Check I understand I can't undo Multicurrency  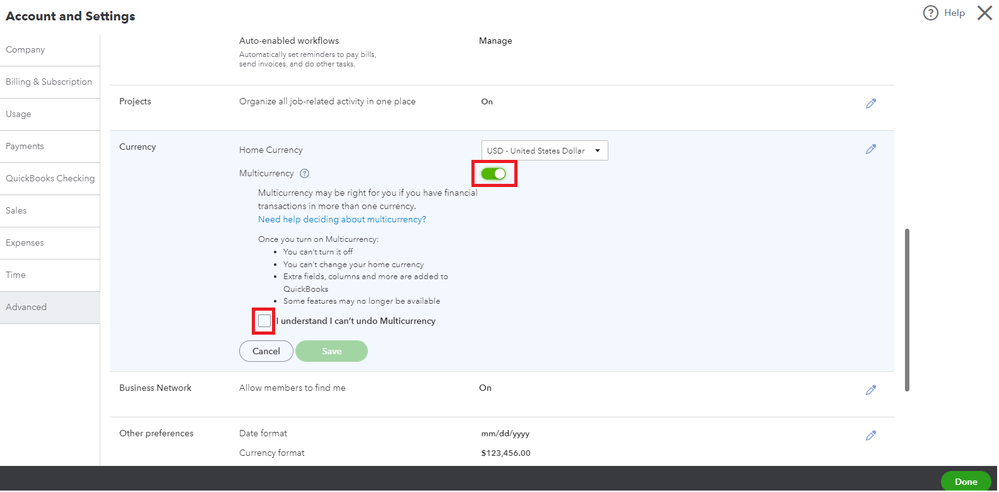pyautogui.click(x=264, y=321)
